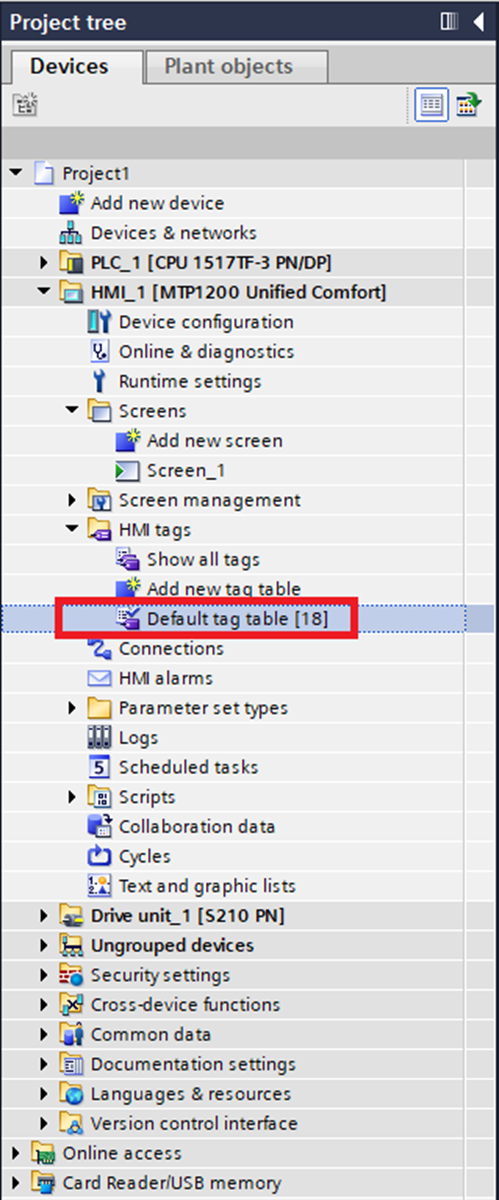
Task: Expand the Screen management folder
Action: pyautogui.click(x=71, y=500)
